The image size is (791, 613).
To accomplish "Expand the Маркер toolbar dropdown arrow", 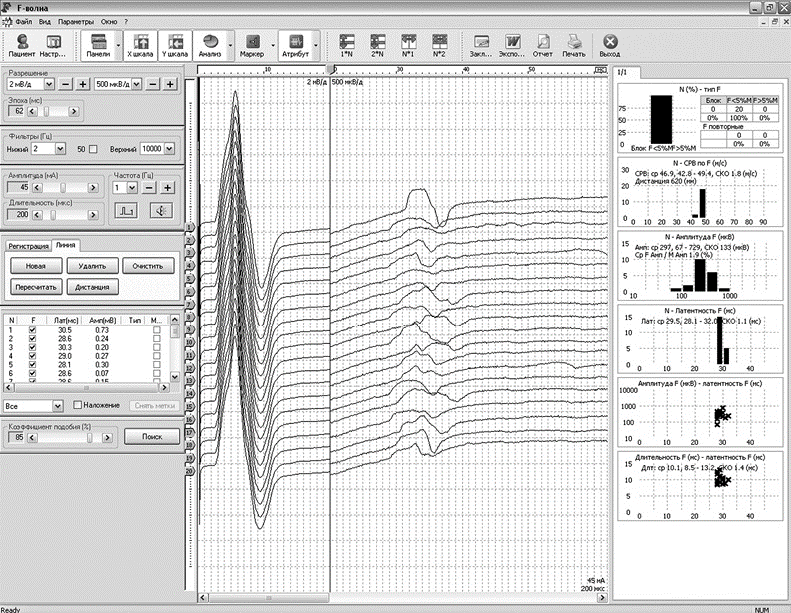I will point(273,45).
